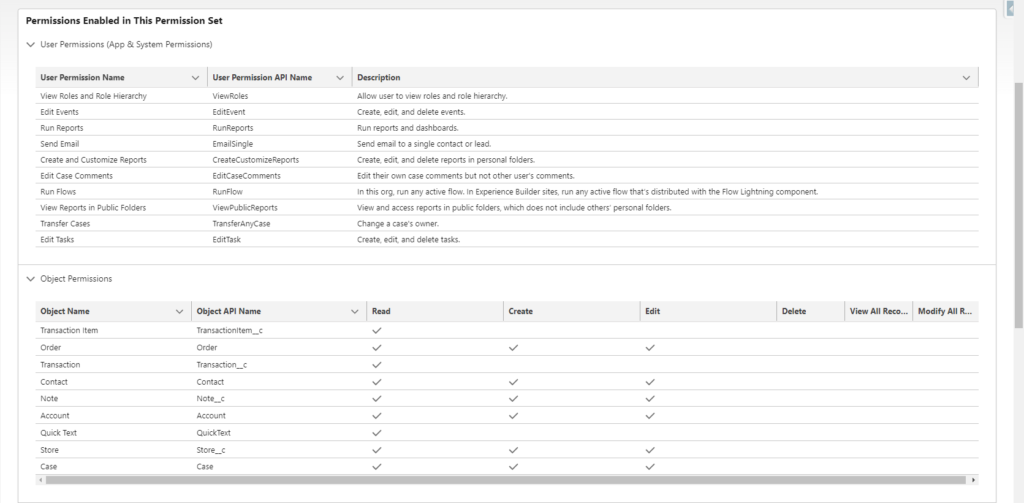Click Edit checkmark for Account row
The image size is (1024, 503).
pos(650,415)
